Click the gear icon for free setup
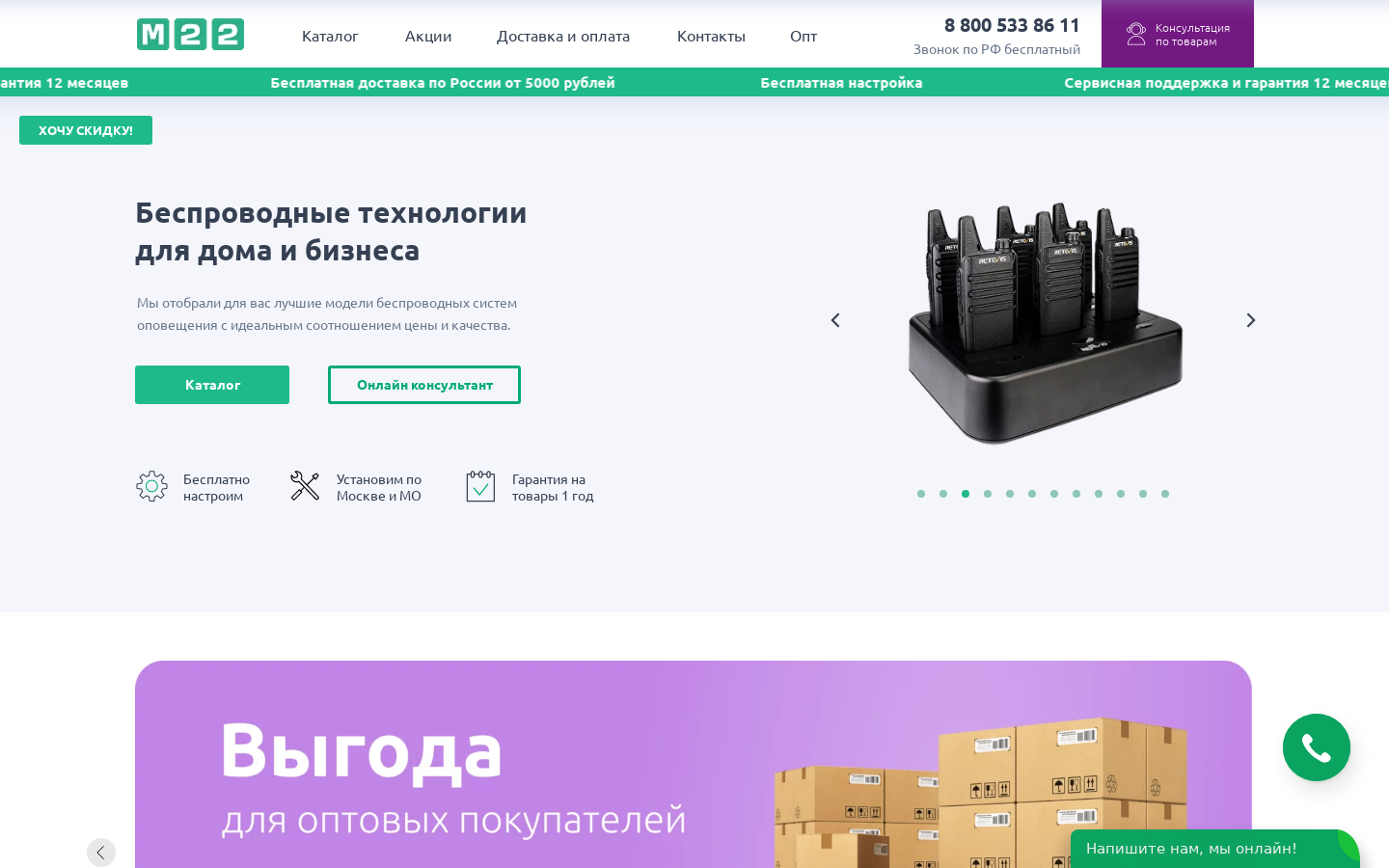The image size is (1389, 868). 151,486
